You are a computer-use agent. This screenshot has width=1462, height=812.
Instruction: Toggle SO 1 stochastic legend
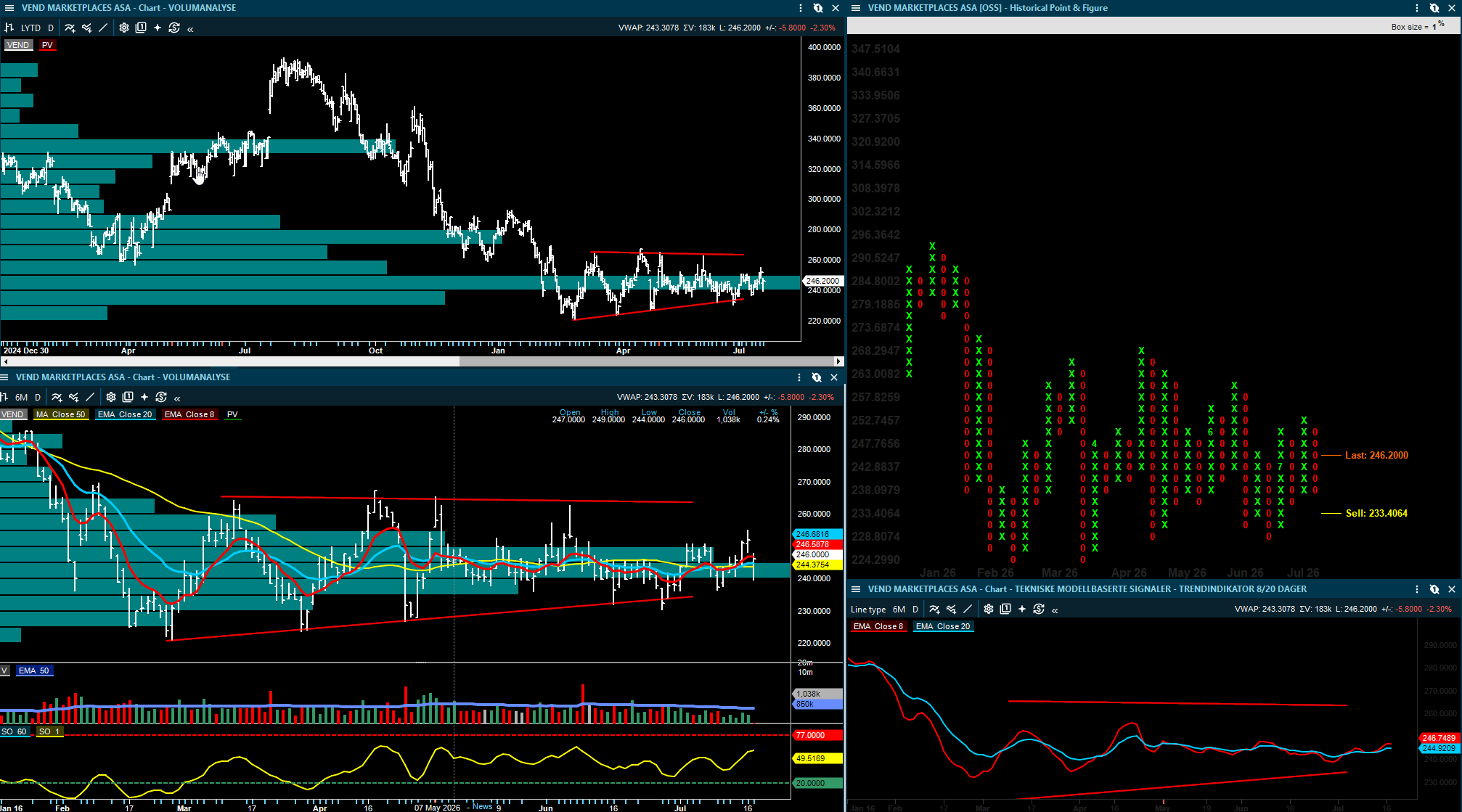(50, 731)
